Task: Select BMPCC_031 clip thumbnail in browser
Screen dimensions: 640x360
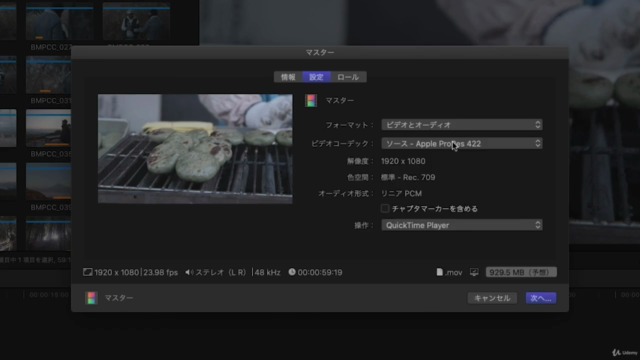Action: [49, 76]
